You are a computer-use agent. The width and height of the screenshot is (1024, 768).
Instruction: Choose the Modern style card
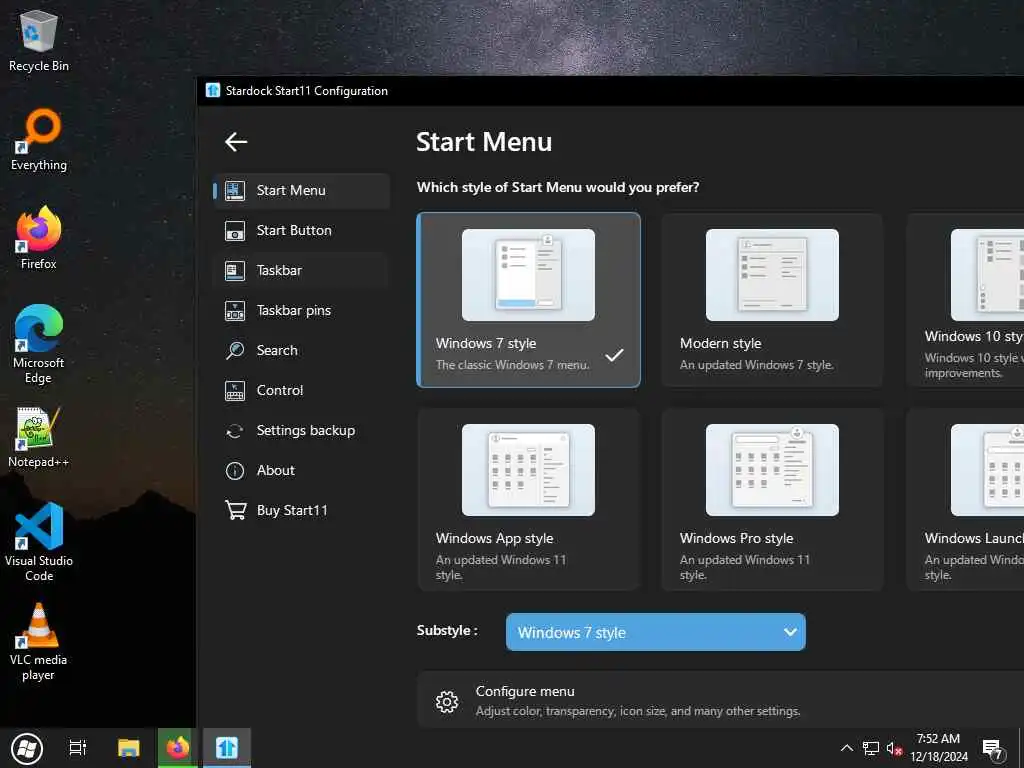point(773,300)
